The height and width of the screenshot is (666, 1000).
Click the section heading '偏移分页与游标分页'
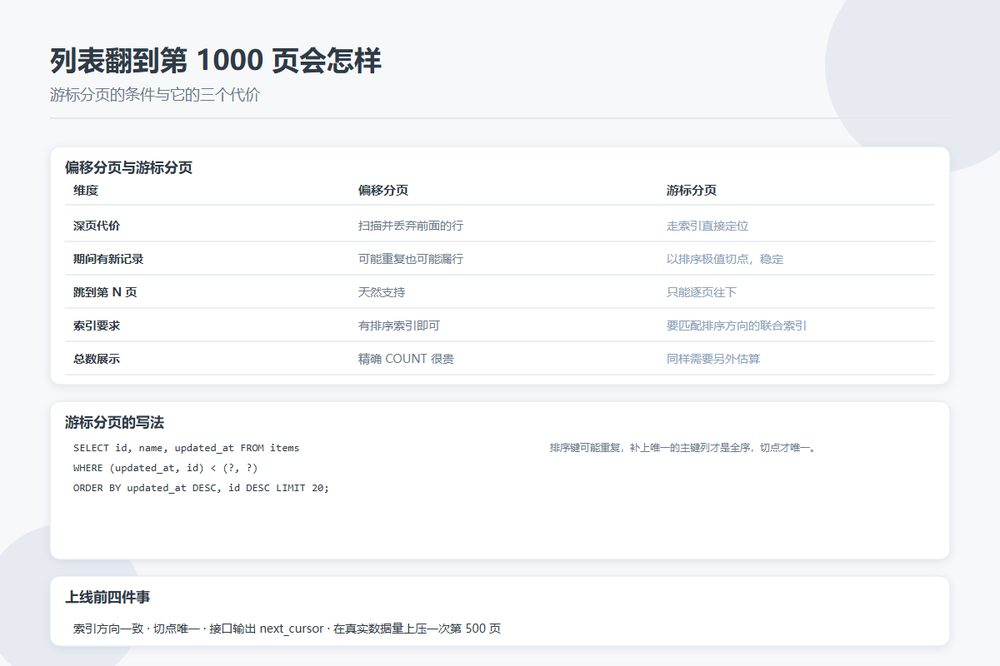point(128,168)
